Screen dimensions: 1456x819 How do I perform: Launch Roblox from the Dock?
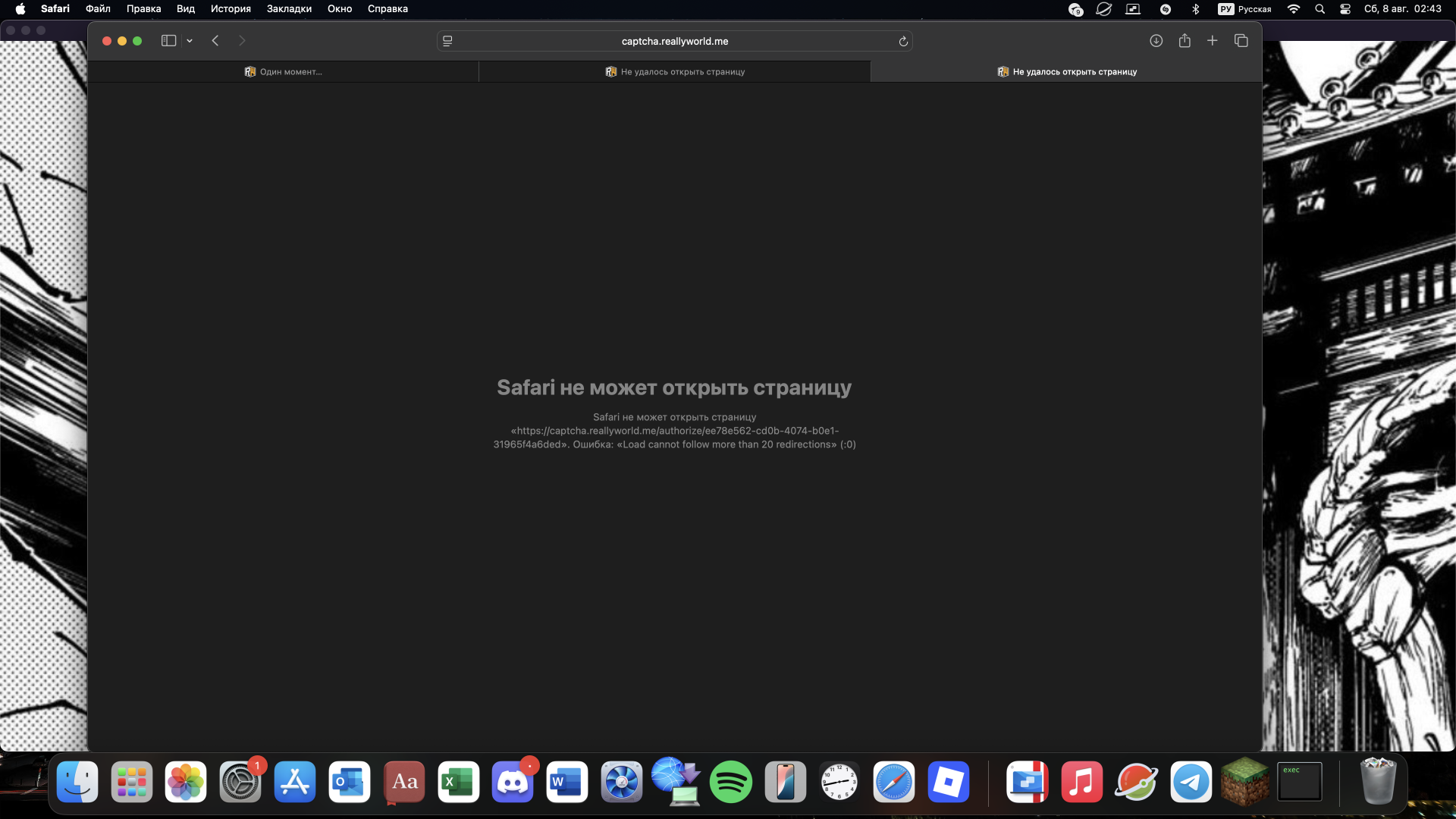[949, 782]
